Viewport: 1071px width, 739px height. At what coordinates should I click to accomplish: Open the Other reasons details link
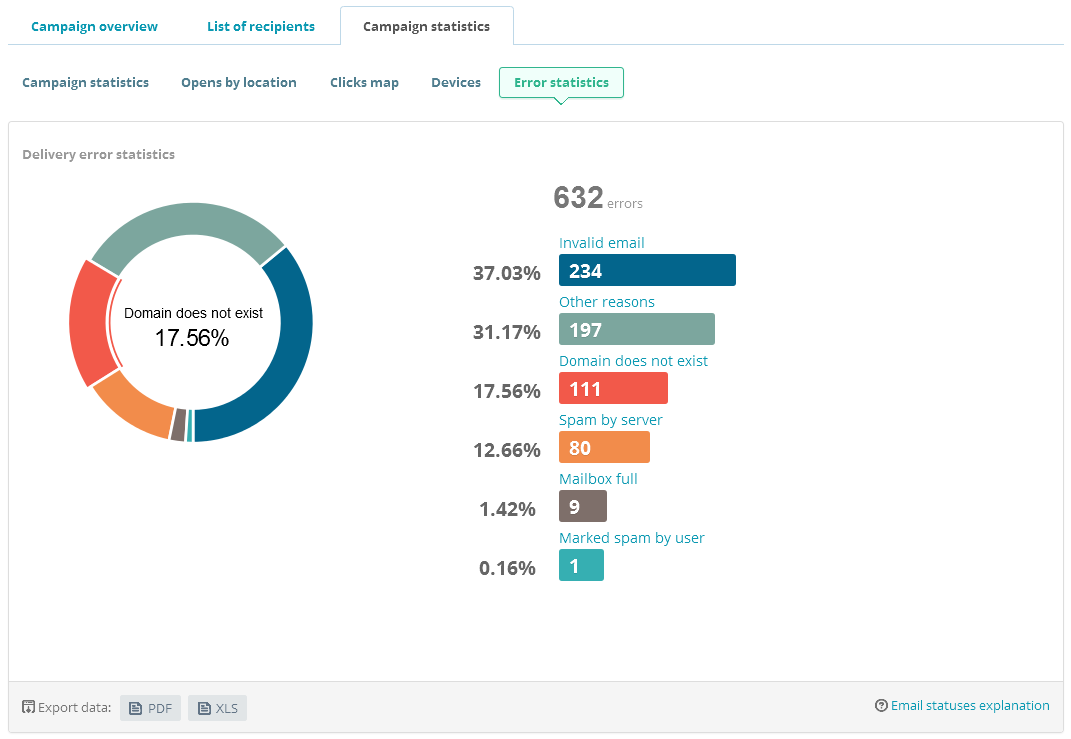tap(606, 301)
